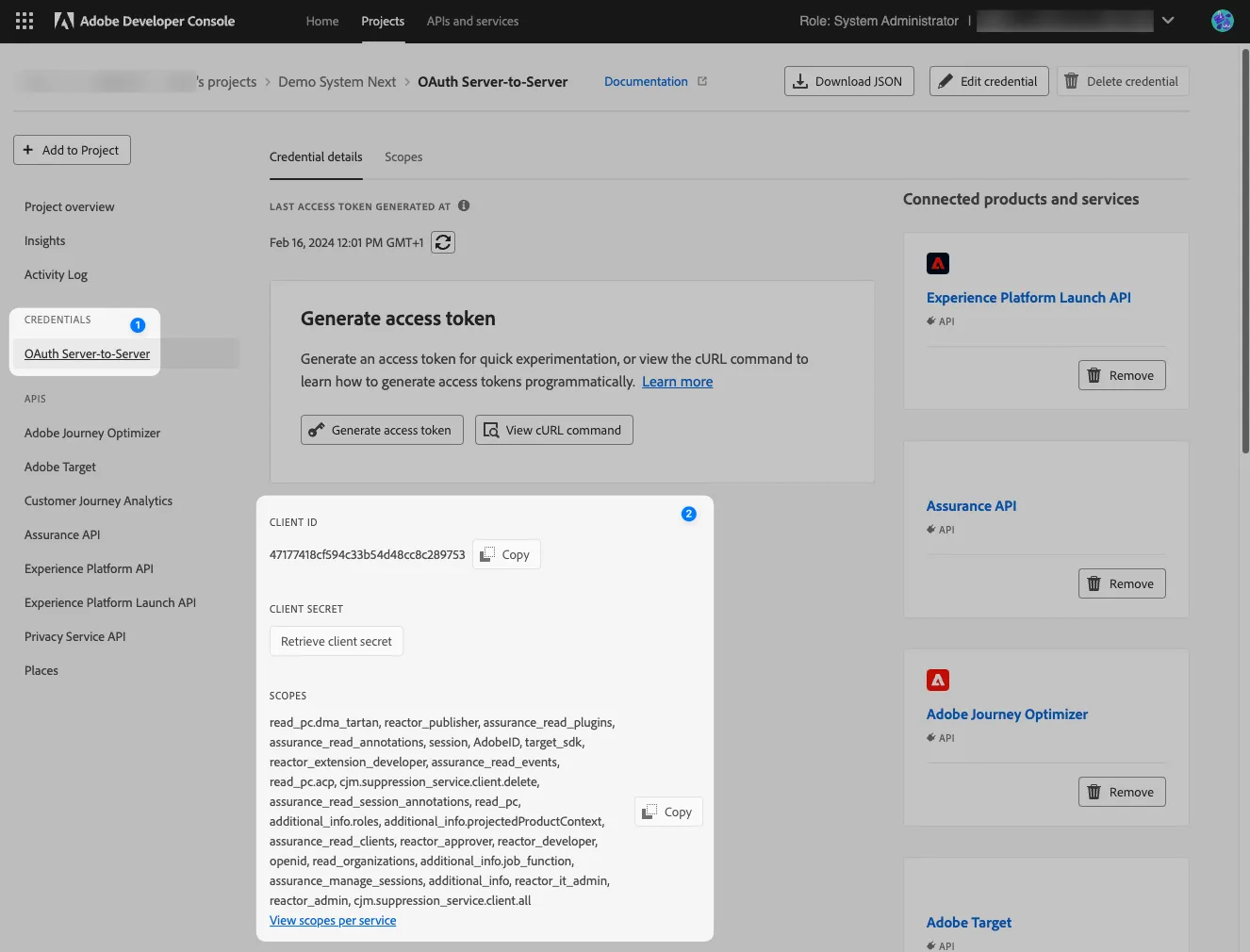Click View cURL command button

(x=554, y=430)
